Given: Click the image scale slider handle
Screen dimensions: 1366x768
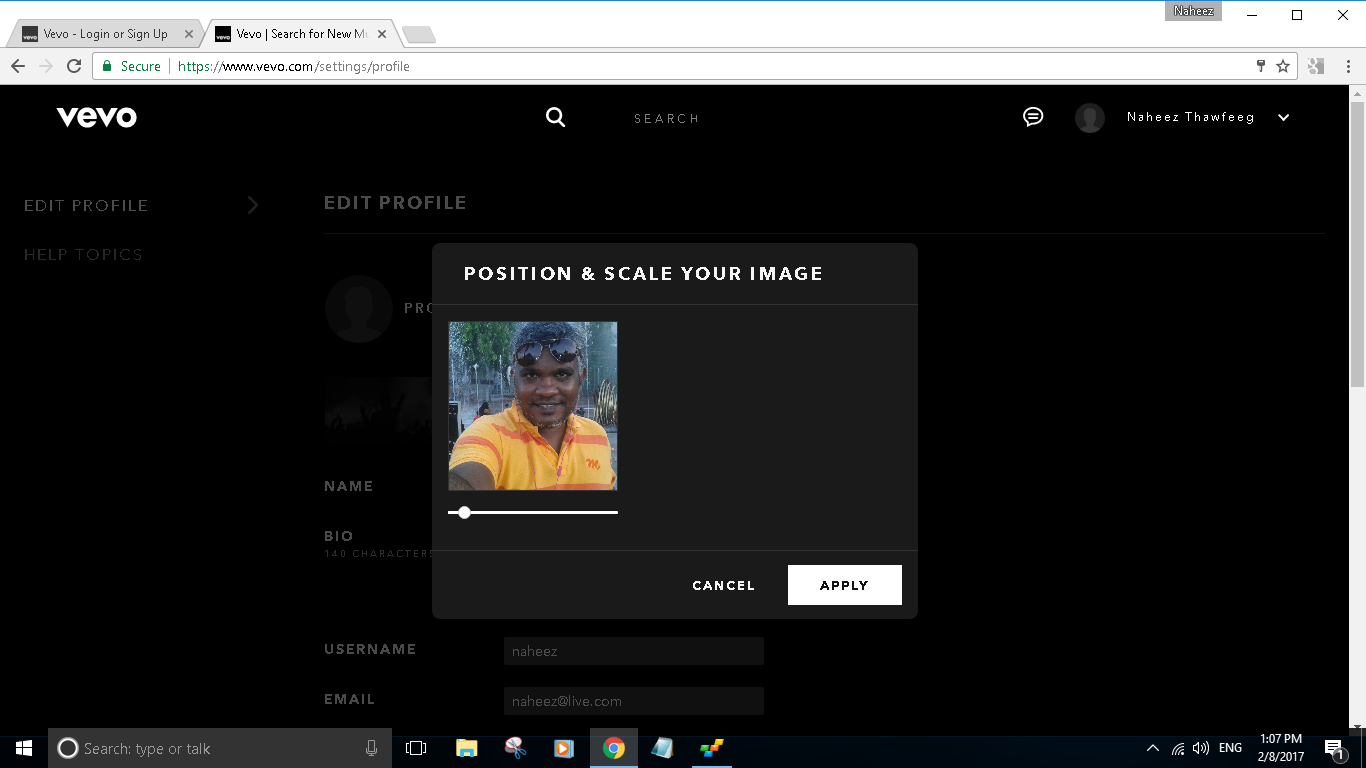Looking at the screenshot, I should click(464, 512).
